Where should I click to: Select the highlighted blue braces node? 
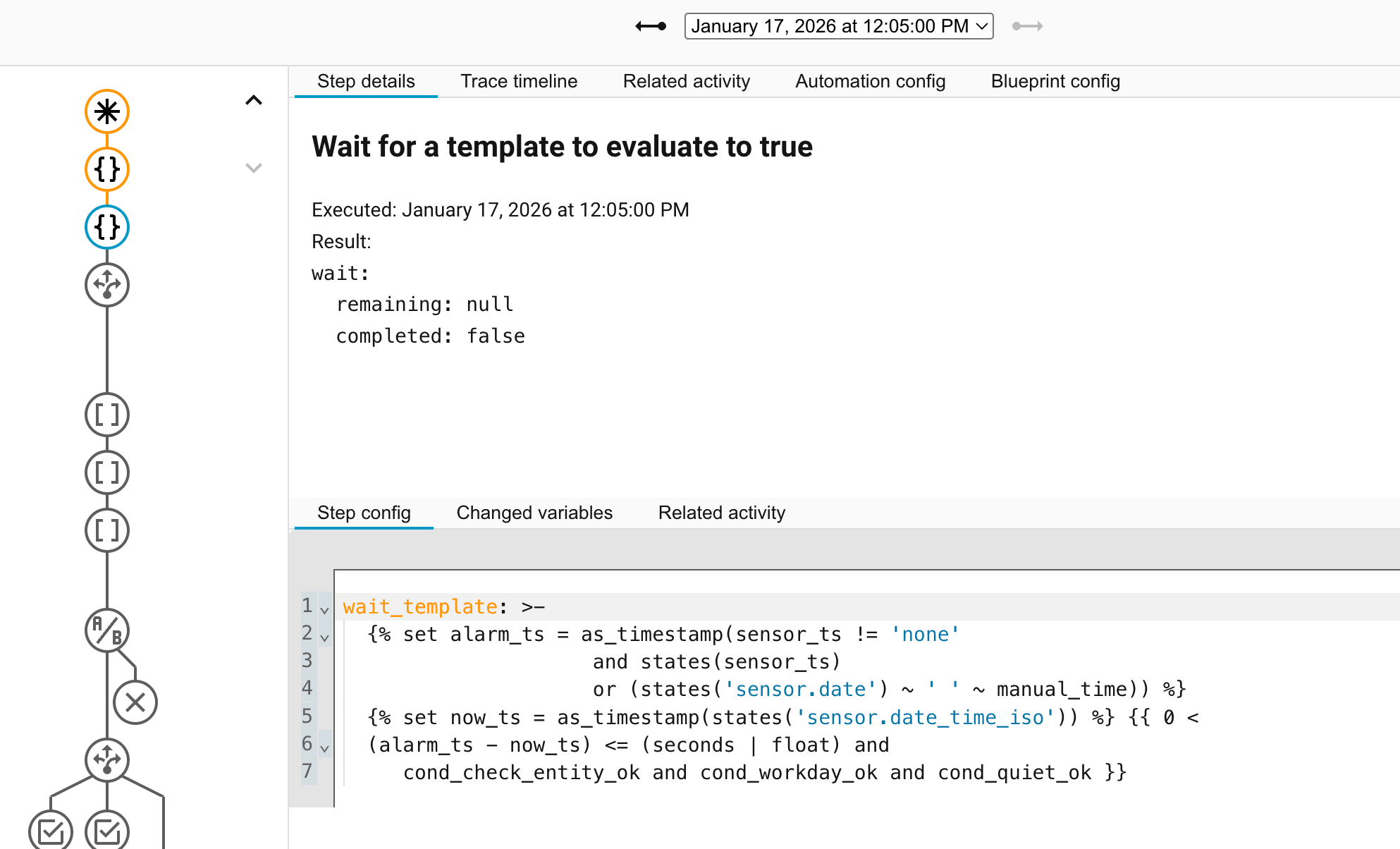[107, 227]
